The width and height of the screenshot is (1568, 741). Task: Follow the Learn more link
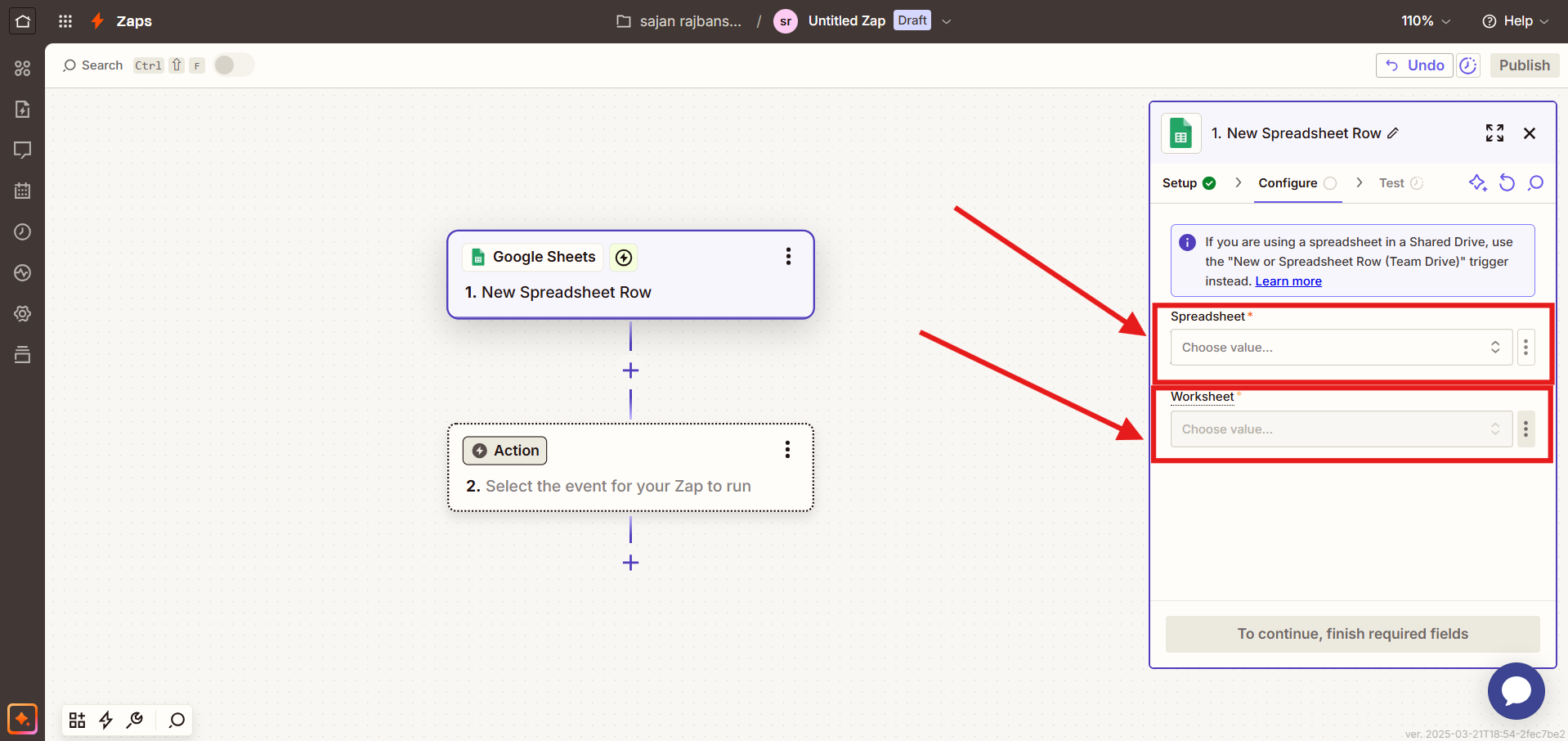(1288, 281)
